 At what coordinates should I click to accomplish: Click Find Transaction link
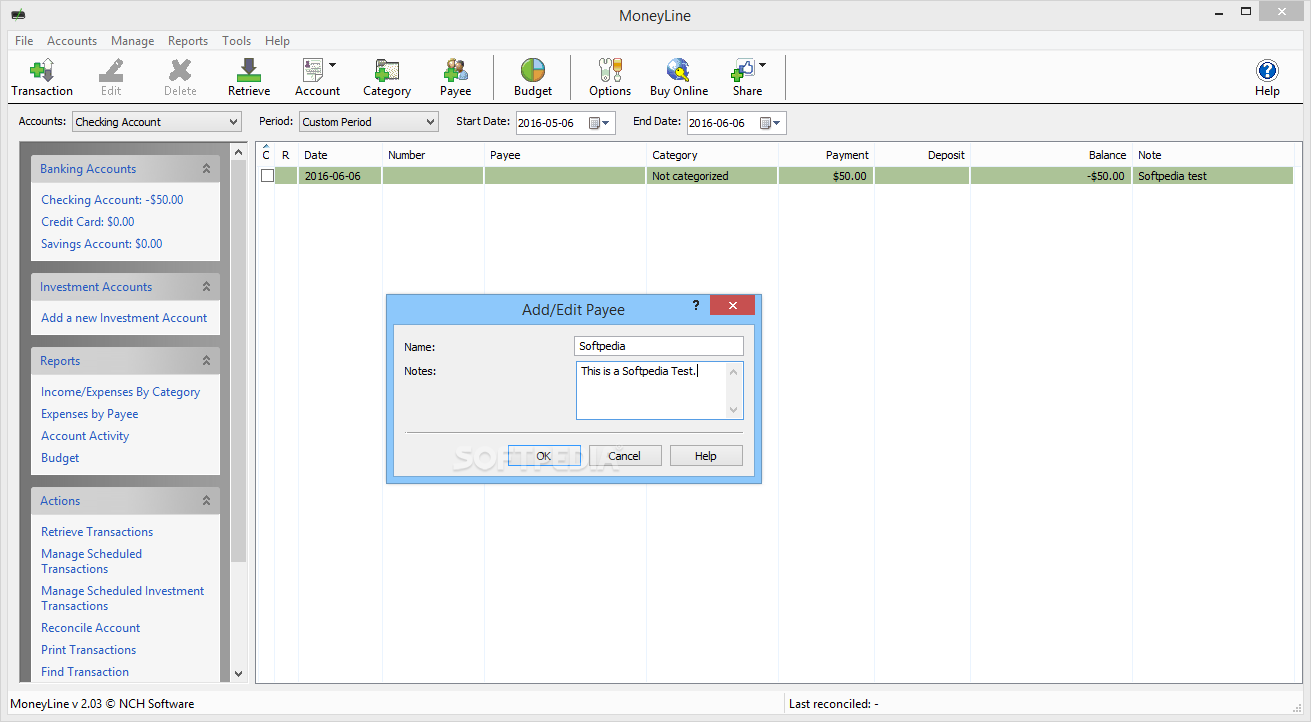85,672
